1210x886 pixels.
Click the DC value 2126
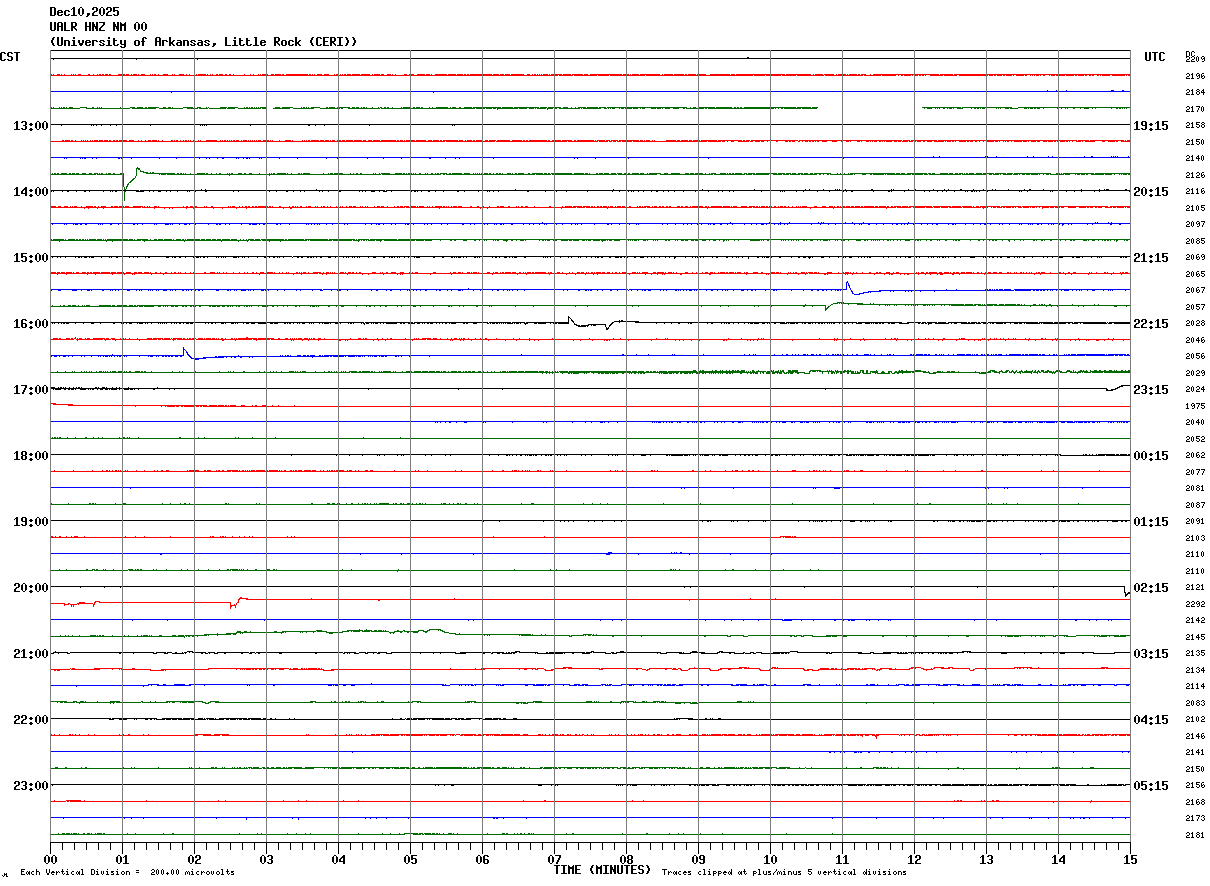pos(1195,175)
